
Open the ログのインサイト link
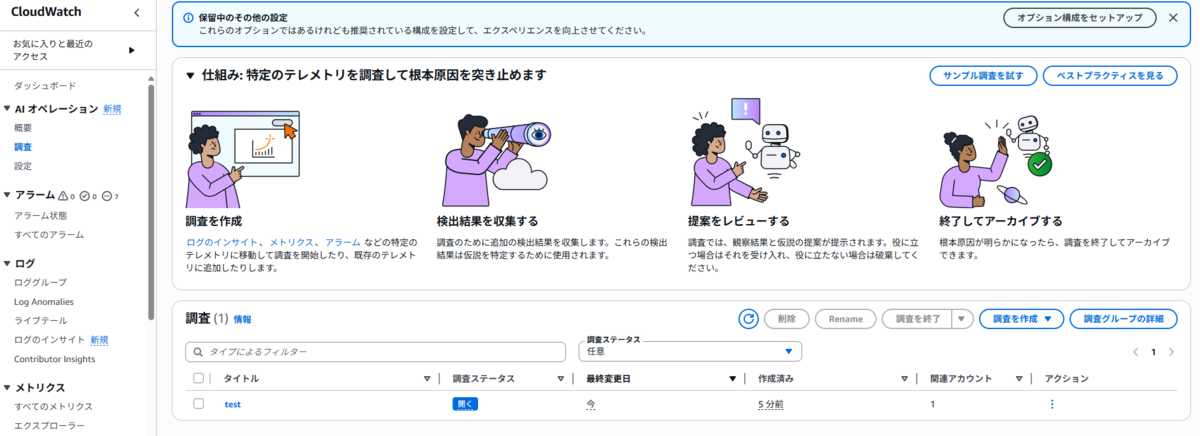point(224,243)
